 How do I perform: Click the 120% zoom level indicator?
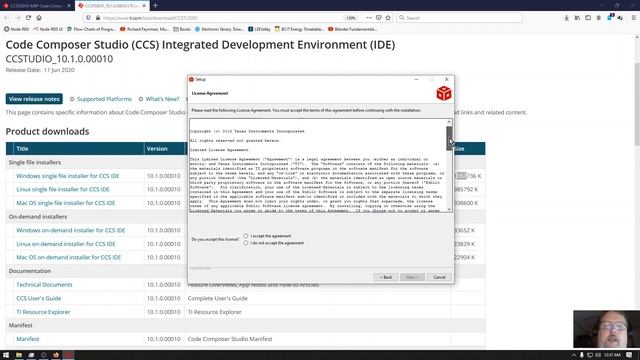click(351, 18)
